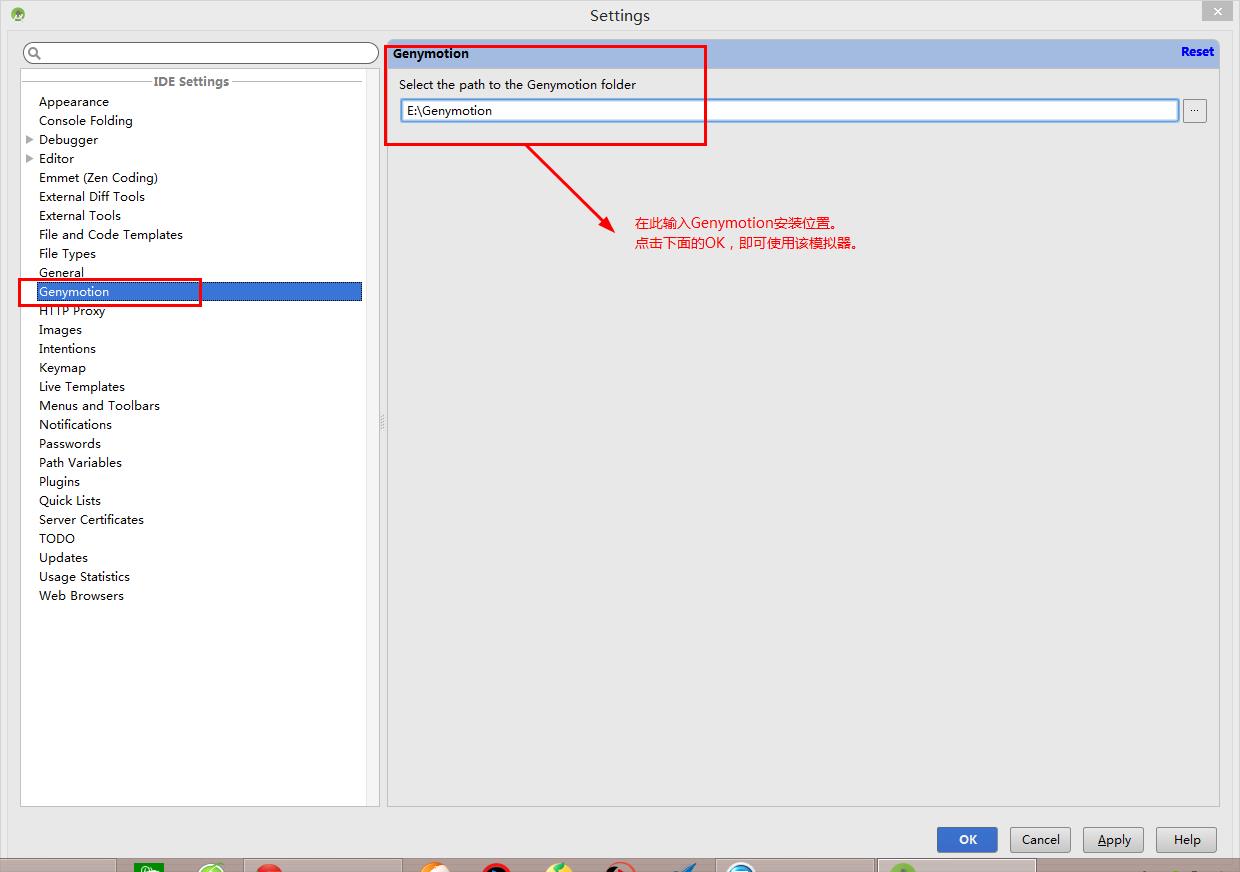Screen dimensions: 1240x872
Task: Select Console Folding in the settings list
Action: tap(86, 121)
